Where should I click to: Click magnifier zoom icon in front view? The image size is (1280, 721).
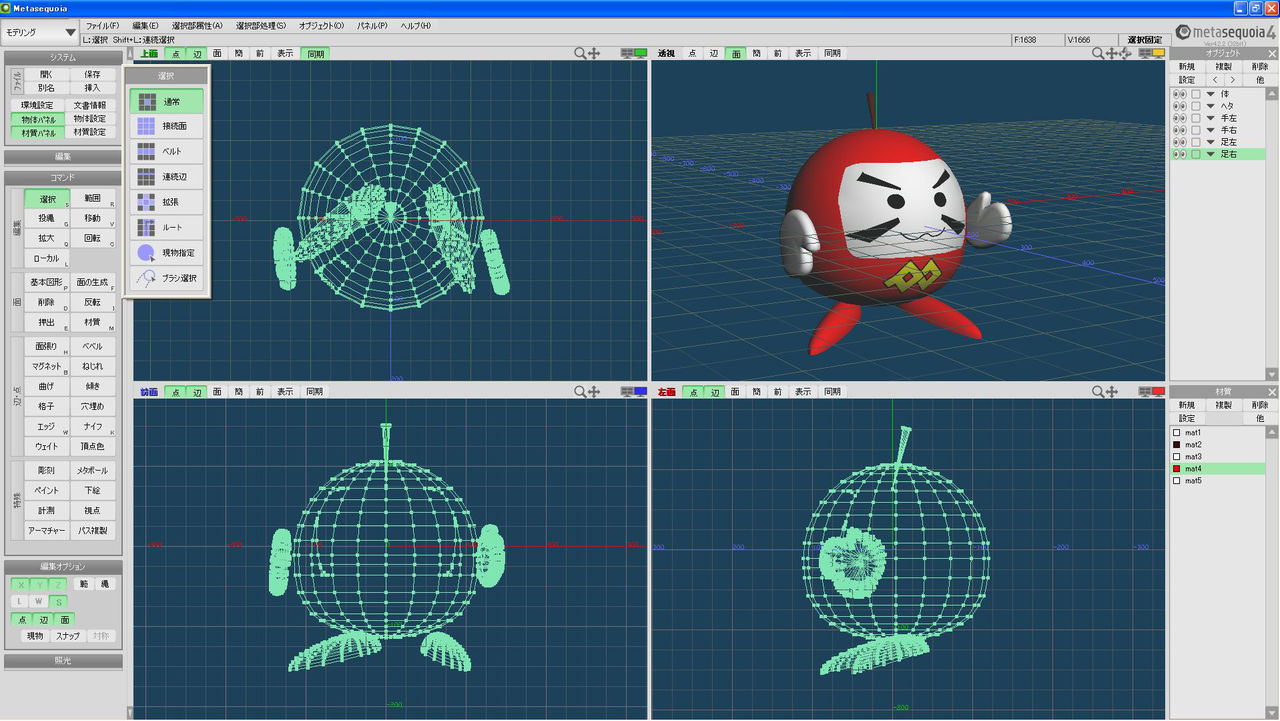(x=580, y=392)
